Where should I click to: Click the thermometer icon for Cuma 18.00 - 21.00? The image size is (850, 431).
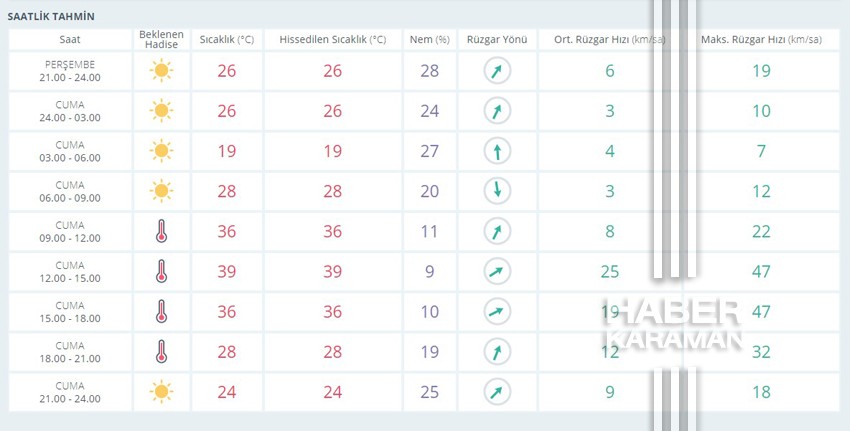tap(162, 351)
